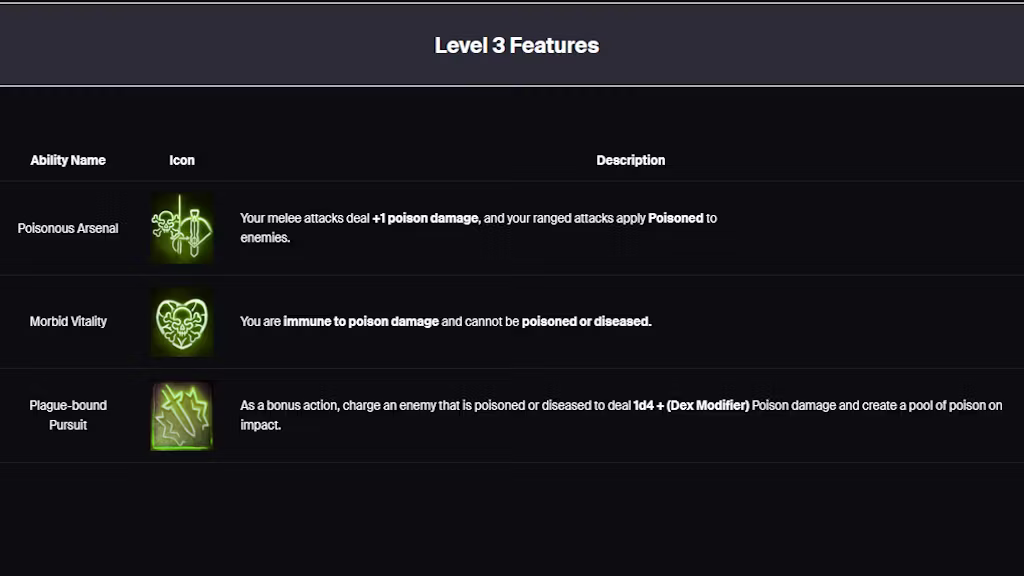Click the bold '+1 poison damage' text
This screenshot has width=1024, height=576.
(x=426, y=218)
